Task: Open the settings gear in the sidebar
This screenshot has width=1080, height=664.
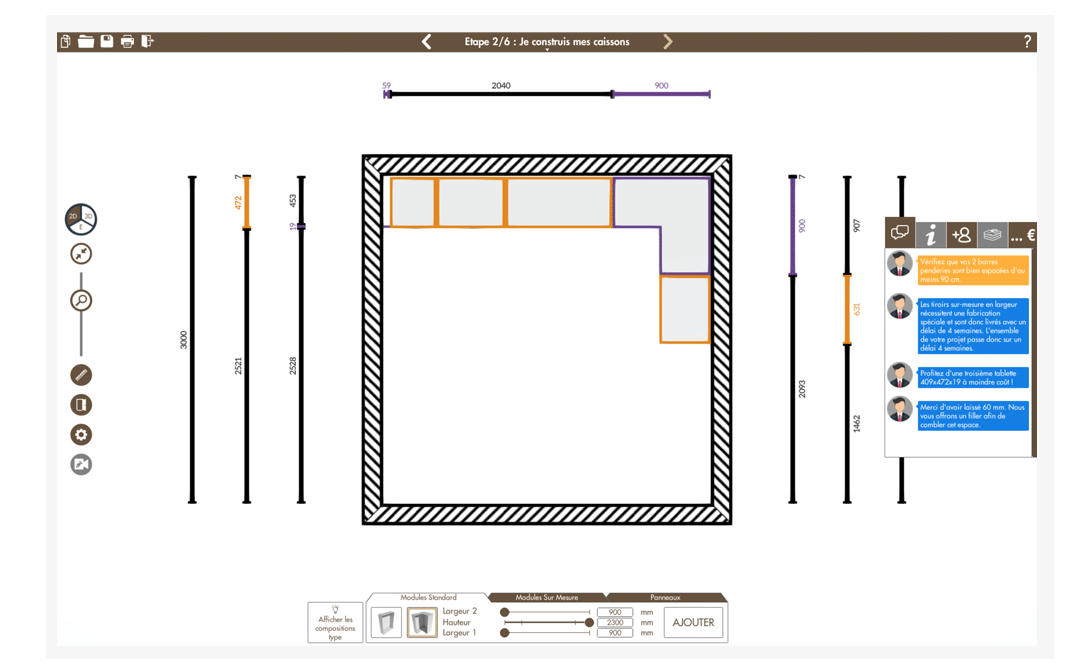Action: [x=81, y=434]
